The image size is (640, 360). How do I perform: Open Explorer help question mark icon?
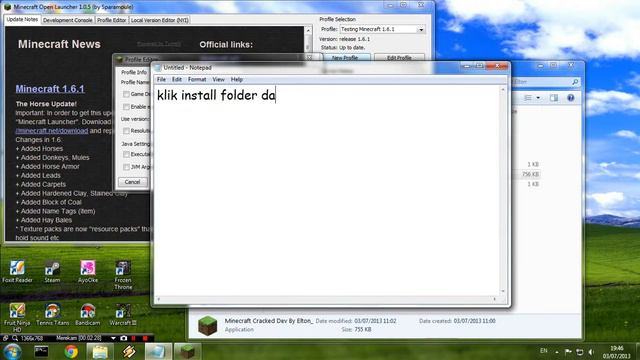571,98
